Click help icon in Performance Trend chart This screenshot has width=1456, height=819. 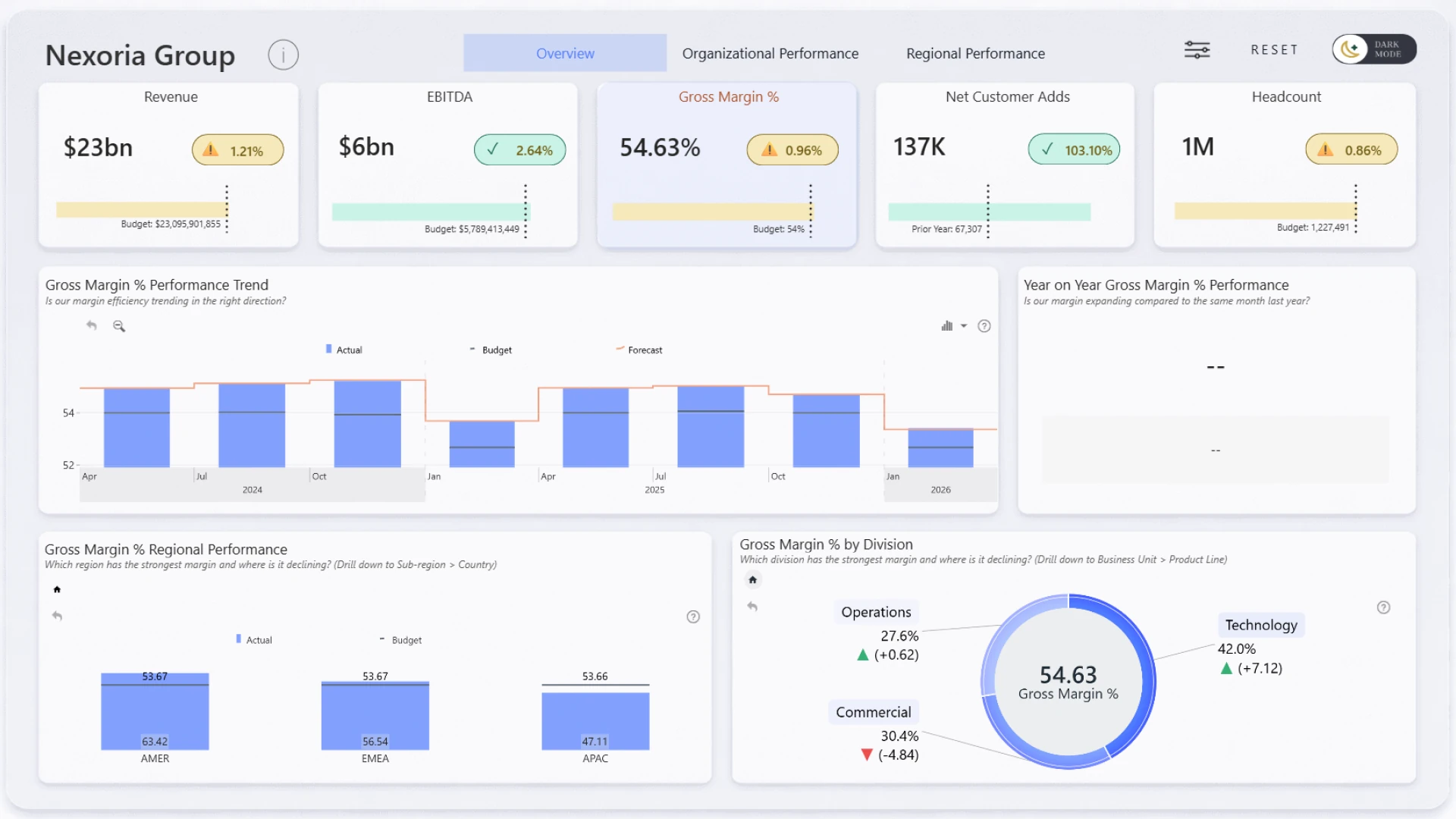[984, 326]
